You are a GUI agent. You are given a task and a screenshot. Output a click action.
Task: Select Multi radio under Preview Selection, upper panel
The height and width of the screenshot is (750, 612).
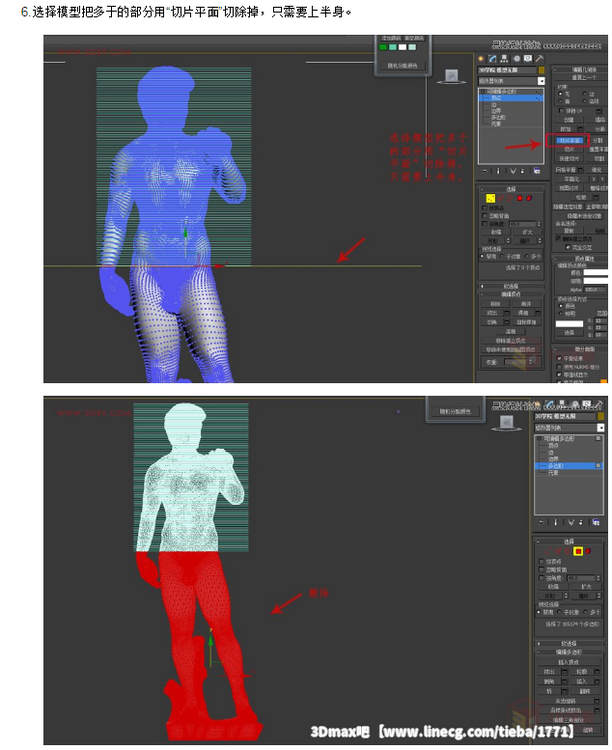coord(526,256)
